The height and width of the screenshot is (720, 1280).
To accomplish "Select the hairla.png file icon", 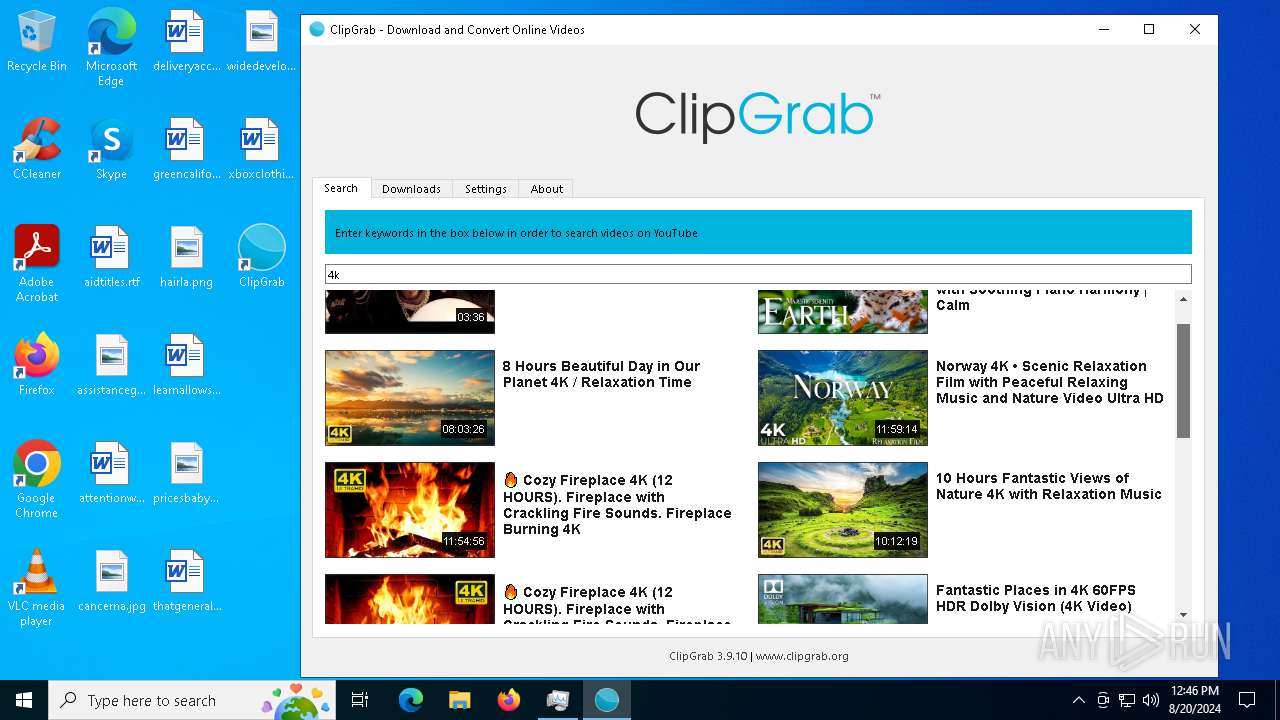I will coord(186,258).
